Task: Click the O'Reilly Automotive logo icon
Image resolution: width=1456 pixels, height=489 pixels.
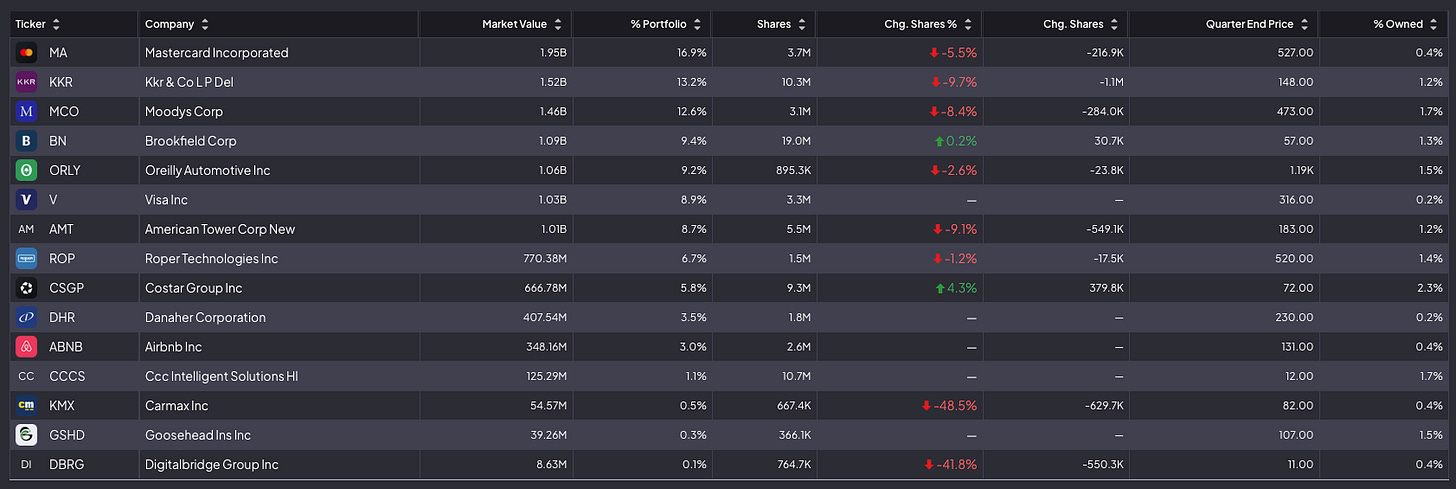Action: [27, 170]
